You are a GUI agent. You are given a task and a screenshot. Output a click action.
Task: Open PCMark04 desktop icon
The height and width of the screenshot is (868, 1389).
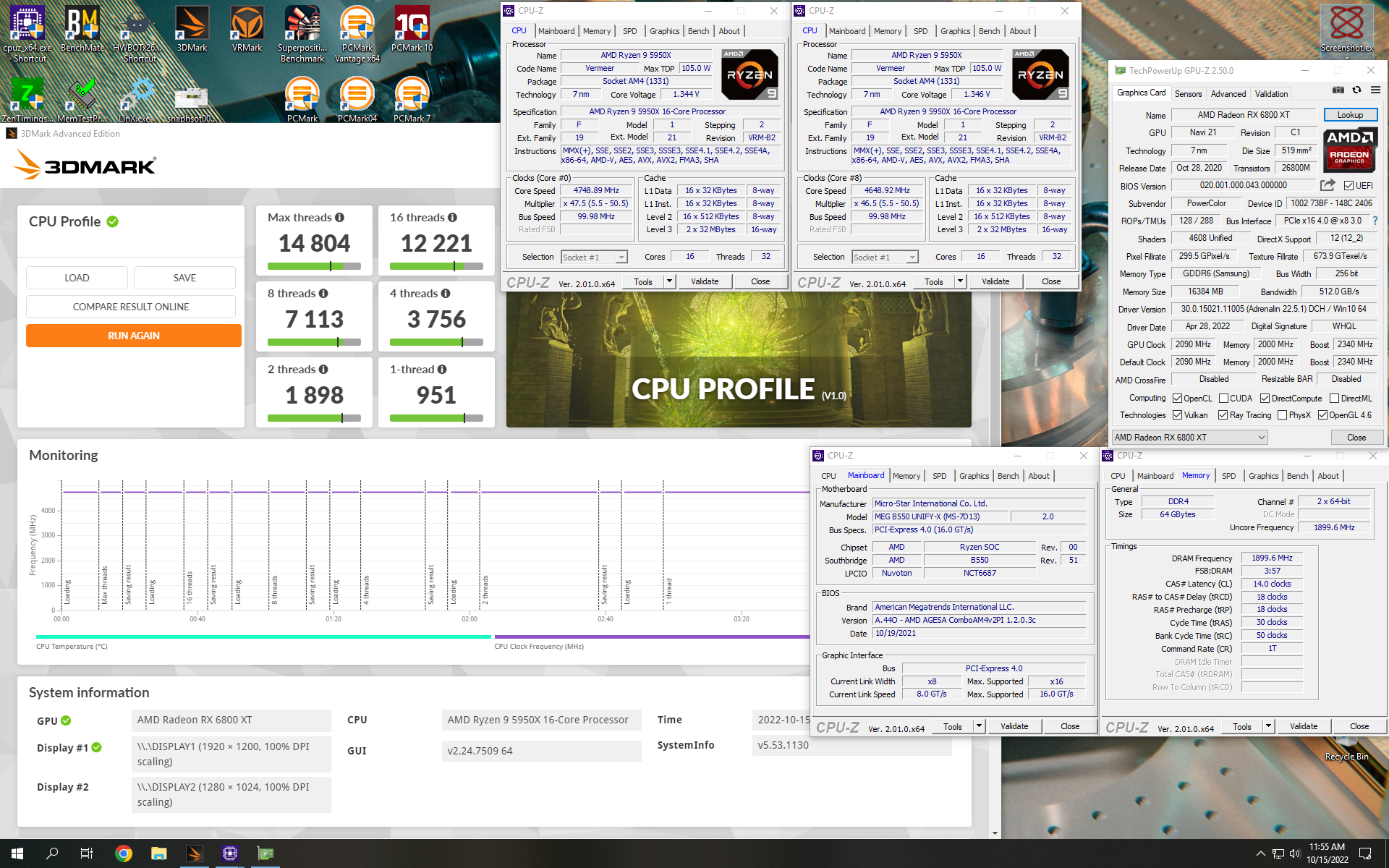point(357,100)
